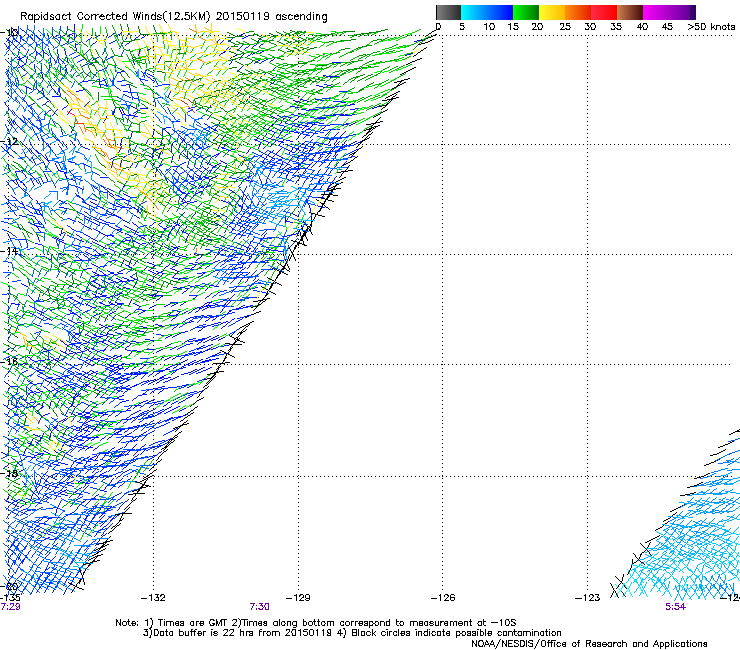Screen dimensions: 740x650
Task: Click the latitude label -12
Action: pos(10,142)
